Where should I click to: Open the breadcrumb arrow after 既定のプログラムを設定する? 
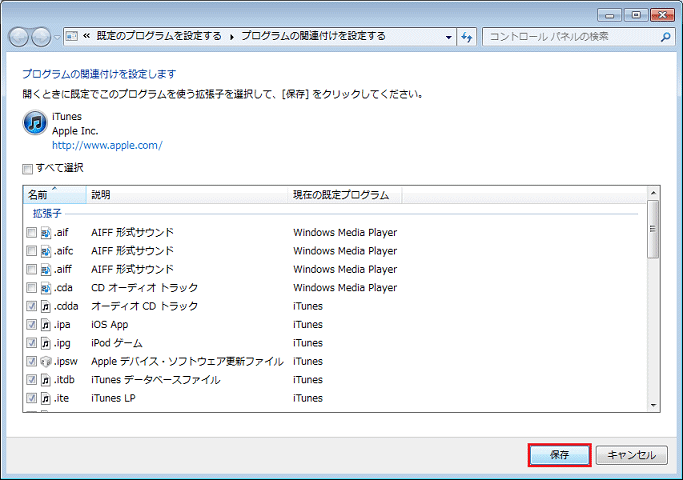click(x=232, y=37)
